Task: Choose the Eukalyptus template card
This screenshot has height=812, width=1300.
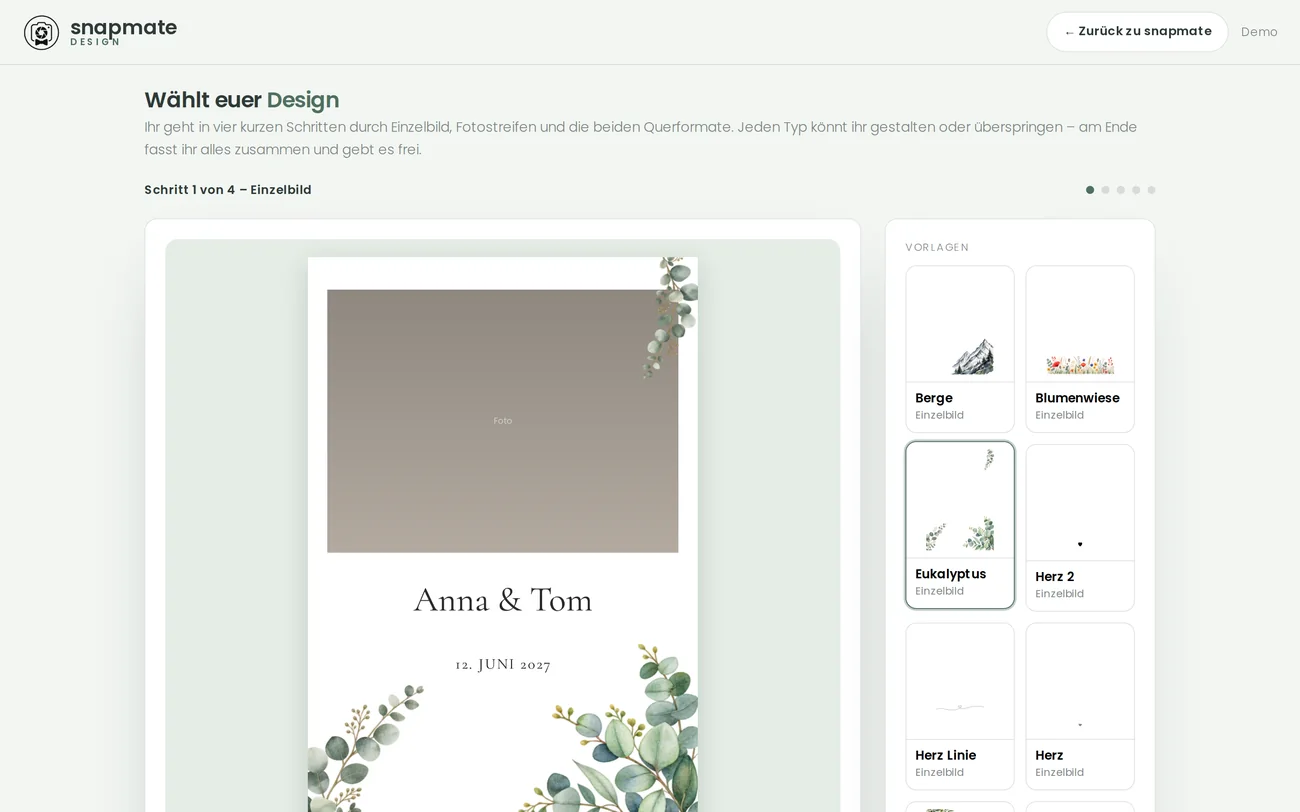Action: (960, 525)
